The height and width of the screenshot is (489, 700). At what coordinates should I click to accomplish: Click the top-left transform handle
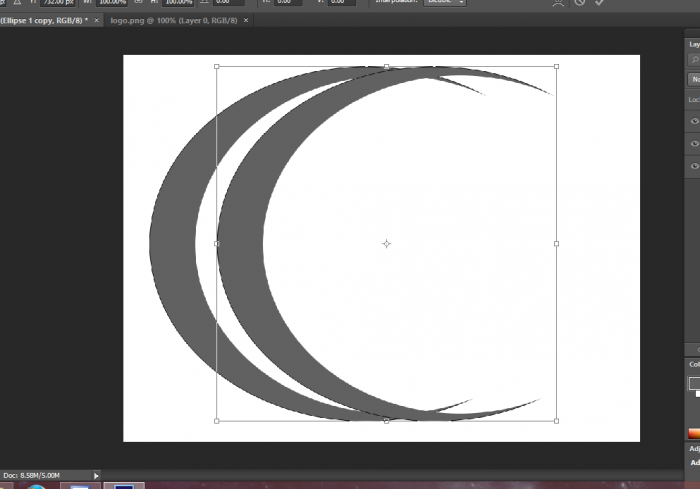(217, 67)
